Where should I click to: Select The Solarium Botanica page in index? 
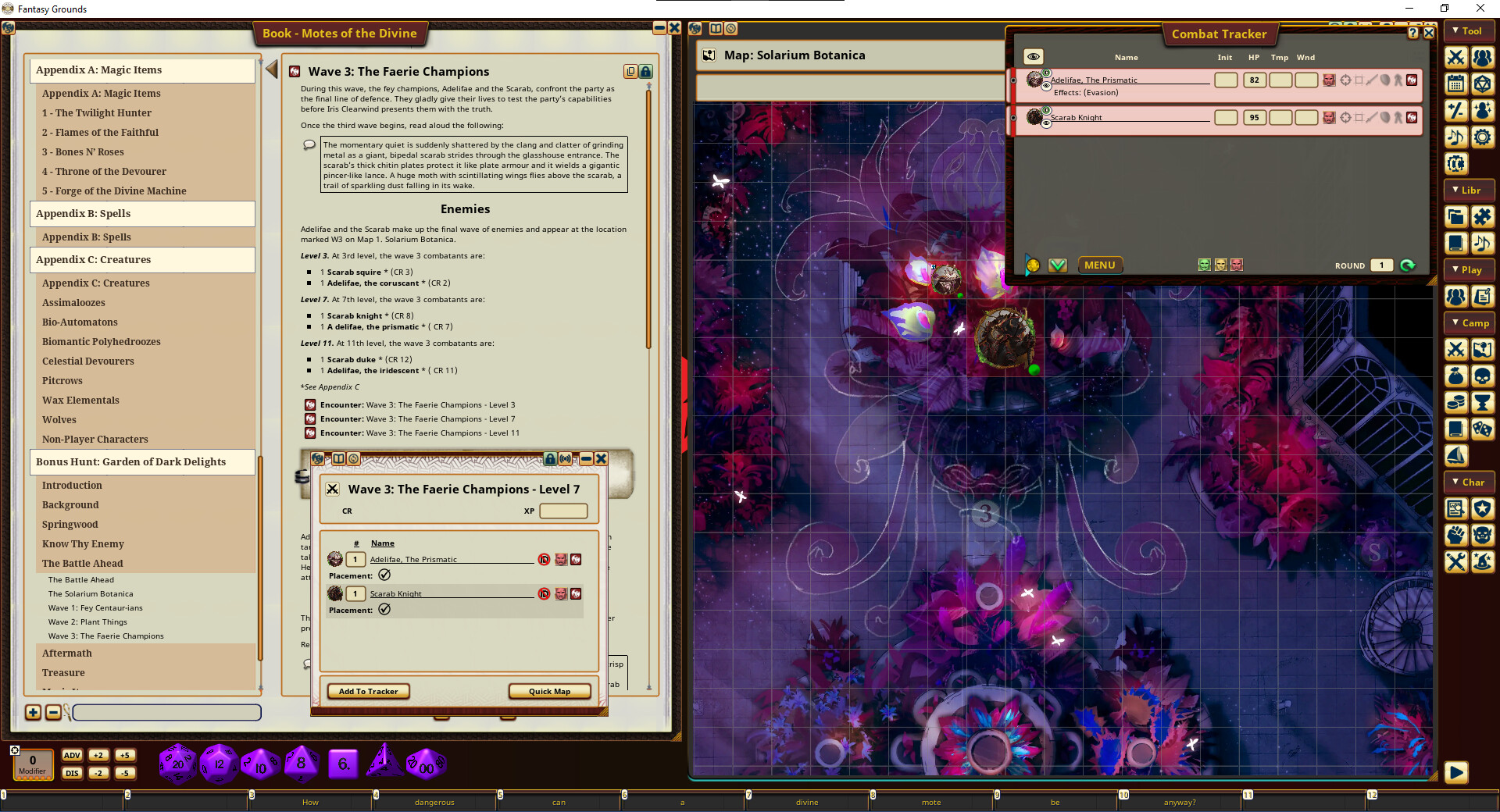(91, 594)
